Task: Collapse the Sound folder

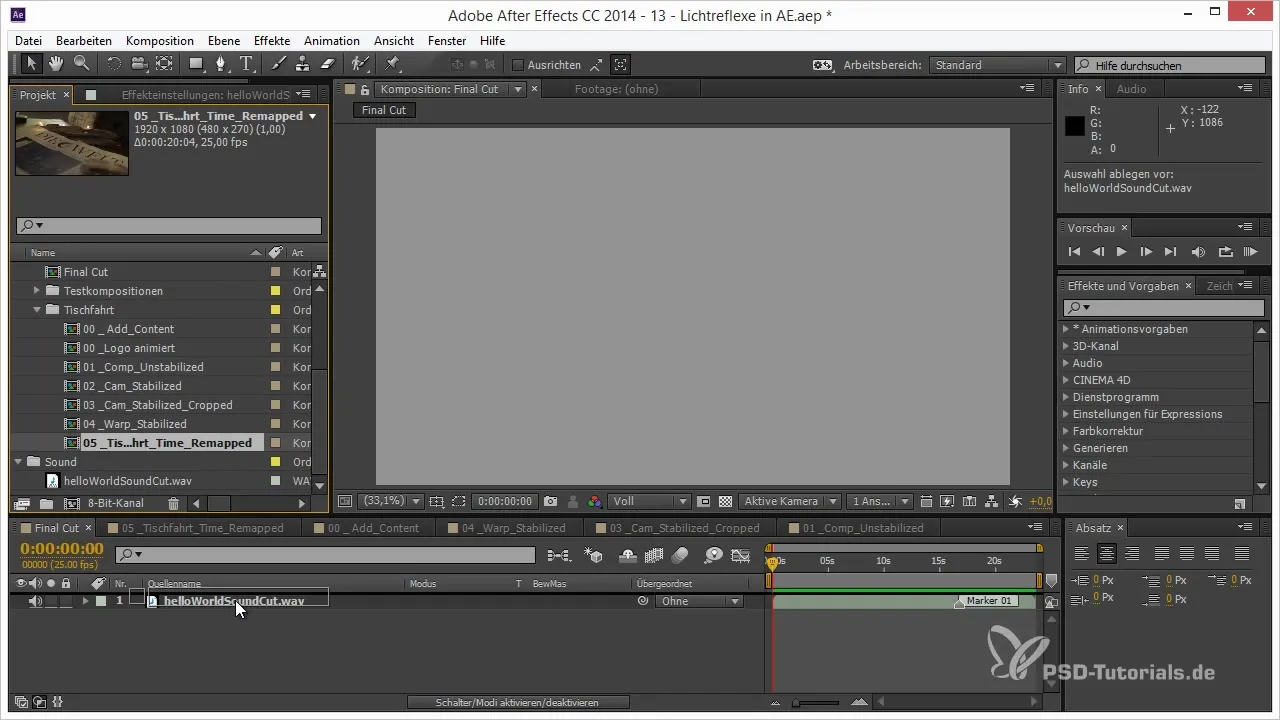Action: pyautogui.click(x=18, y=462)
